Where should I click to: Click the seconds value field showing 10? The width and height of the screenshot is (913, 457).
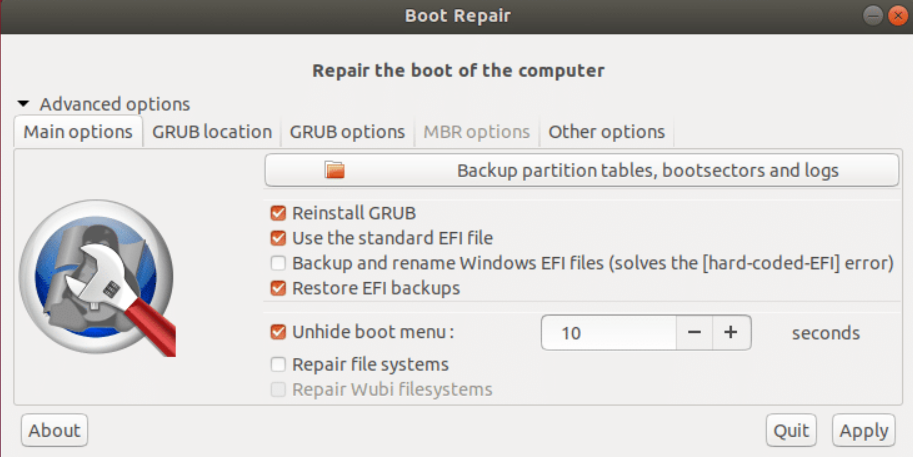[608, 332]
